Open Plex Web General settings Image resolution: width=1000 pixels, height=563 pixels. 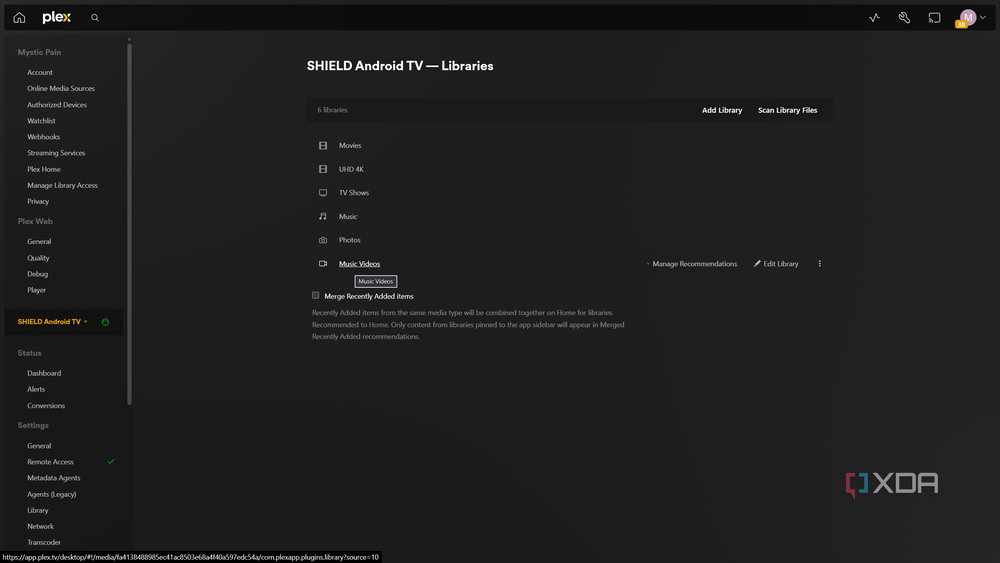pyautogui.click(x=39, y=242)
